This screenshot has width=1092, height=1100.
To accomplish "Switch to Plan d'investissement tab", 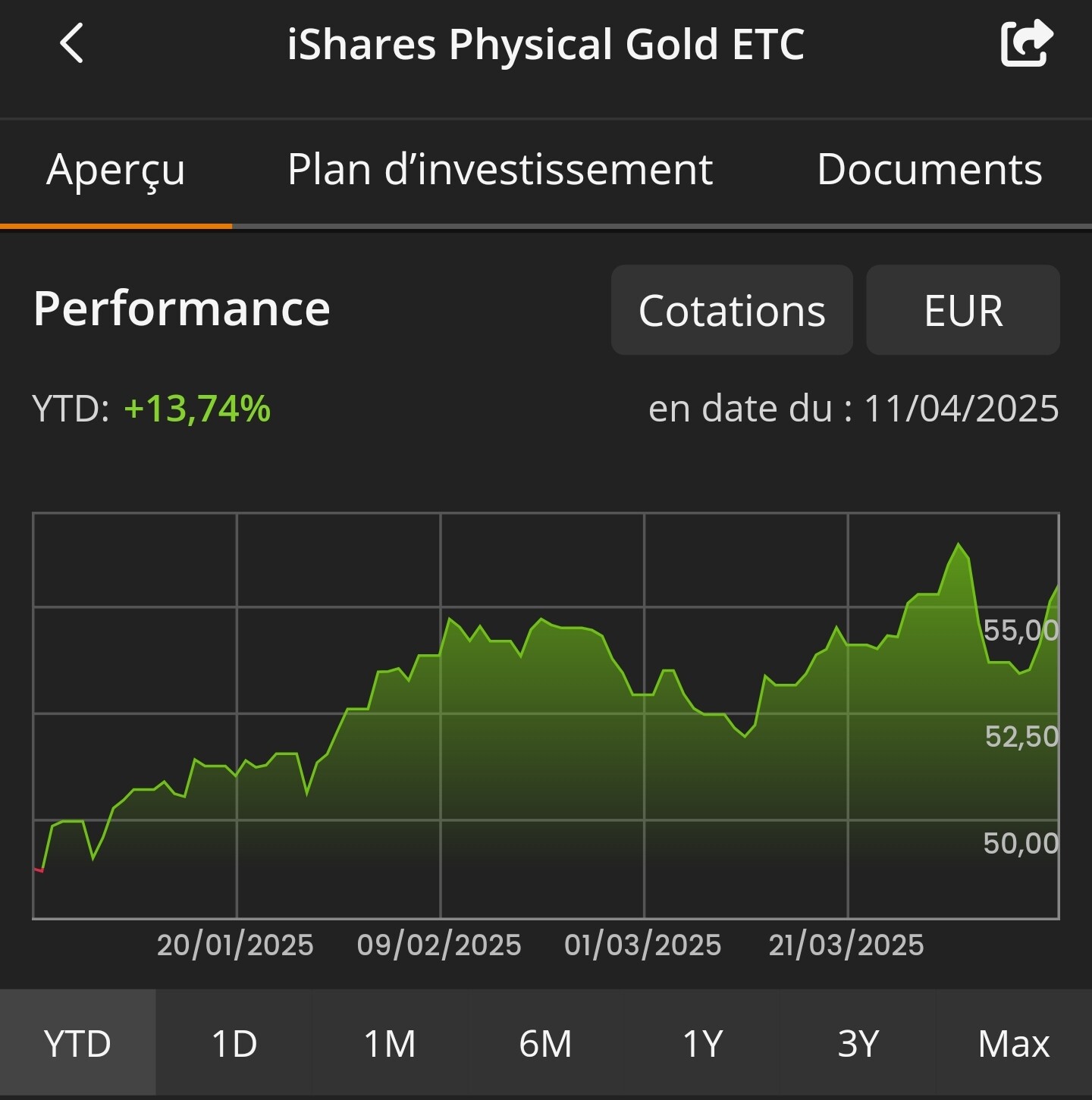I will point(500,170).
